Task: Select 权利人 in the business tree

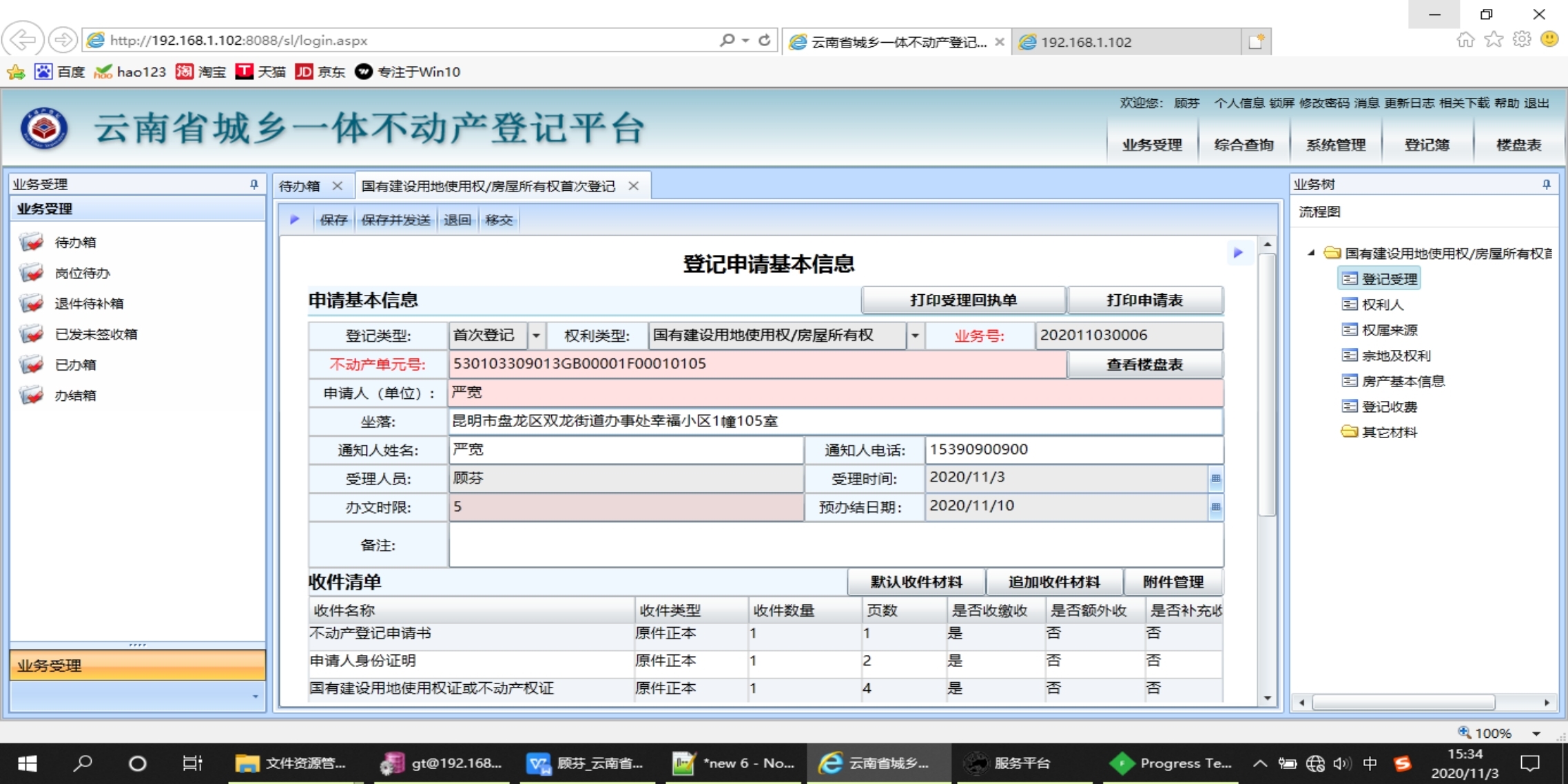Action: click(x=1382, y=305)
